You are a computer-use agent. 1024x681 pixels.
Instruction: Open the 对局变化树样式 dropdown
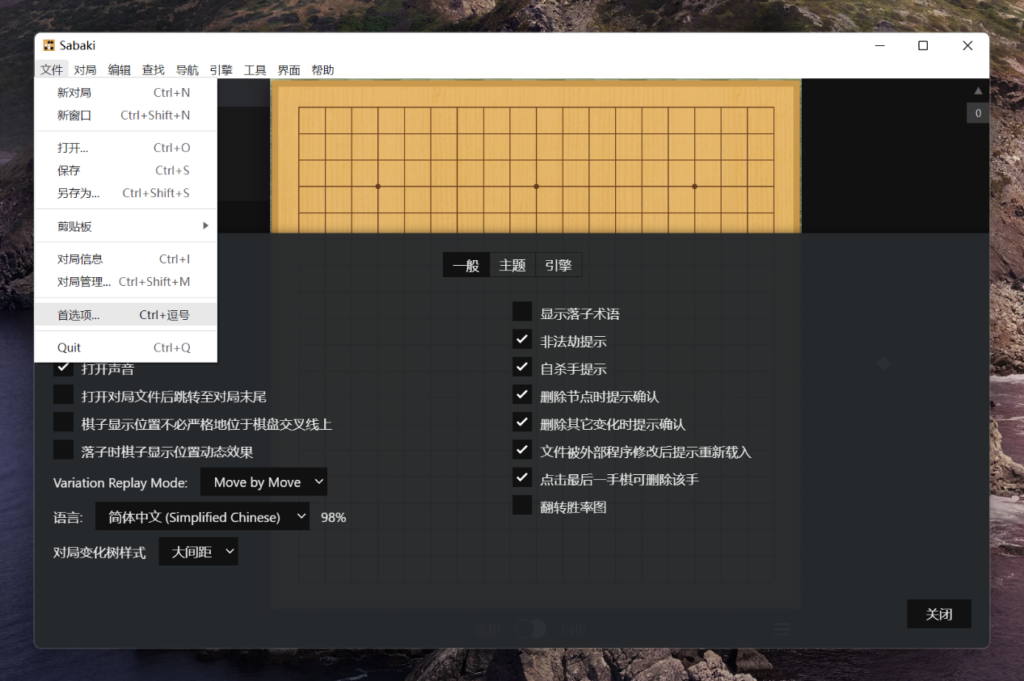pyautogui.click(x=199, y=552)
